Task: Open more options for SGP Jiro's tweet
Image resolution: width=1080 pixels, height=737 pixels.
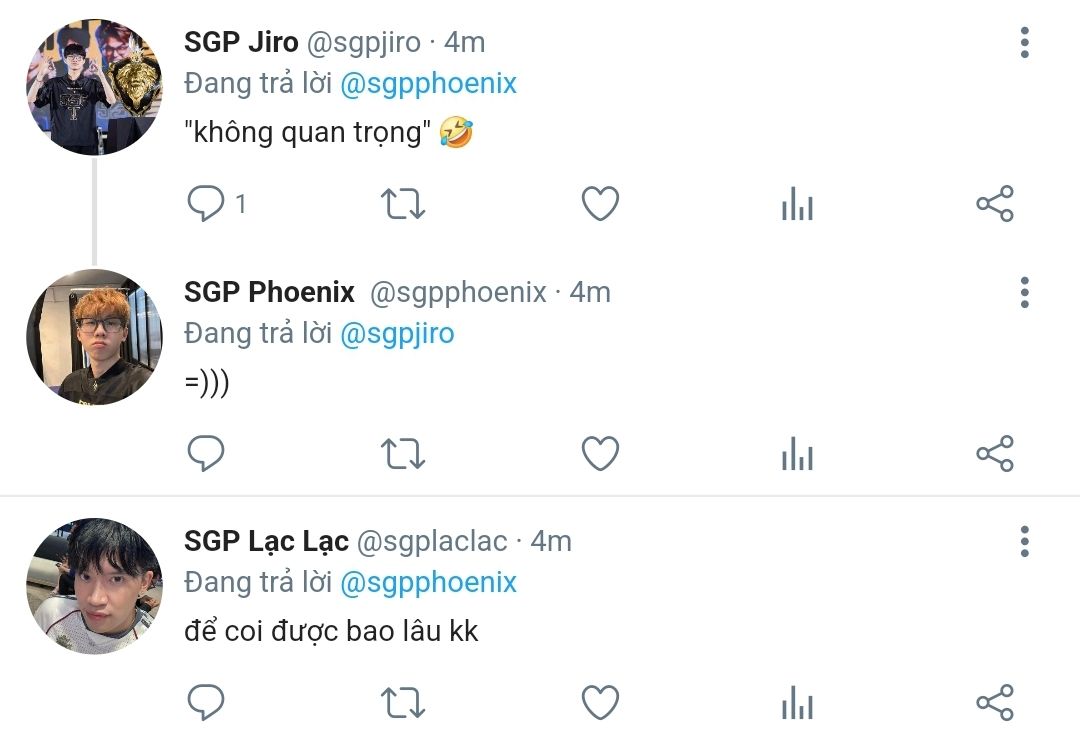Action: tap(1025, 43)
